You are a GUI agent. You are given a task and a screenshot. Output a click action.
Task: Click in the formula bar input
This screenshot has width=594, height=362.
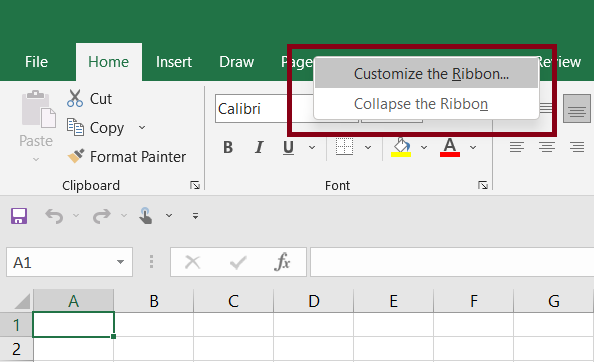pos(452,262)
